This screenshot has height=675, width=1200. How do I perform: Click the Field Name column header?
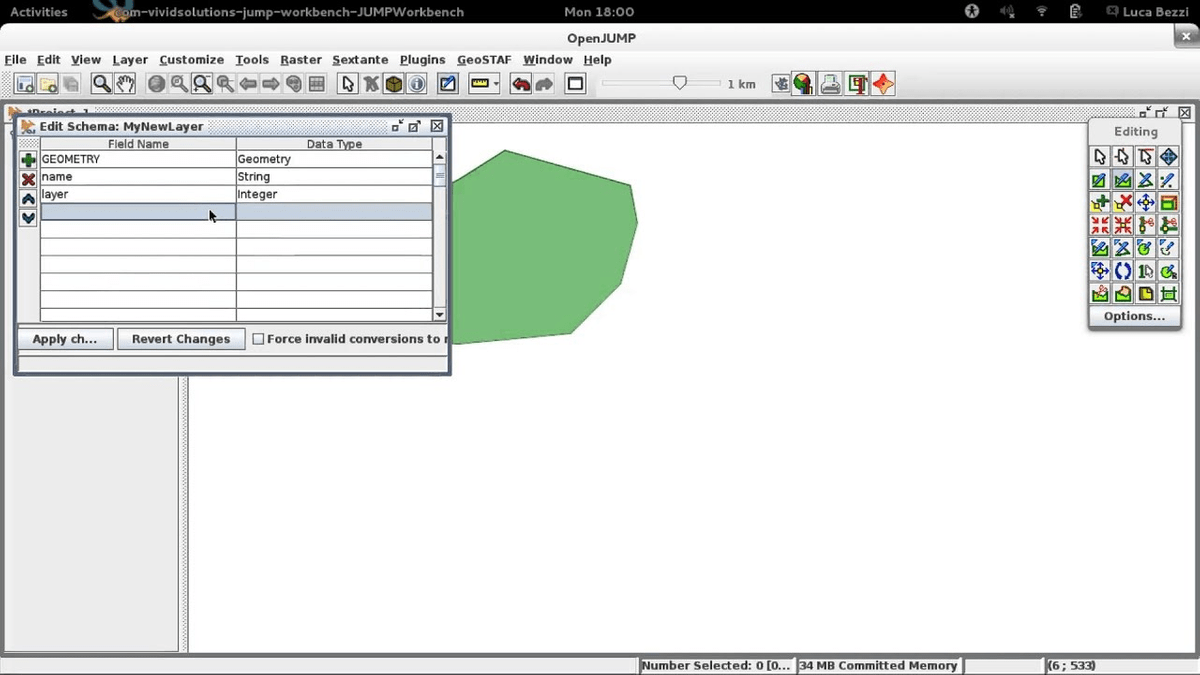pos(138,144)
